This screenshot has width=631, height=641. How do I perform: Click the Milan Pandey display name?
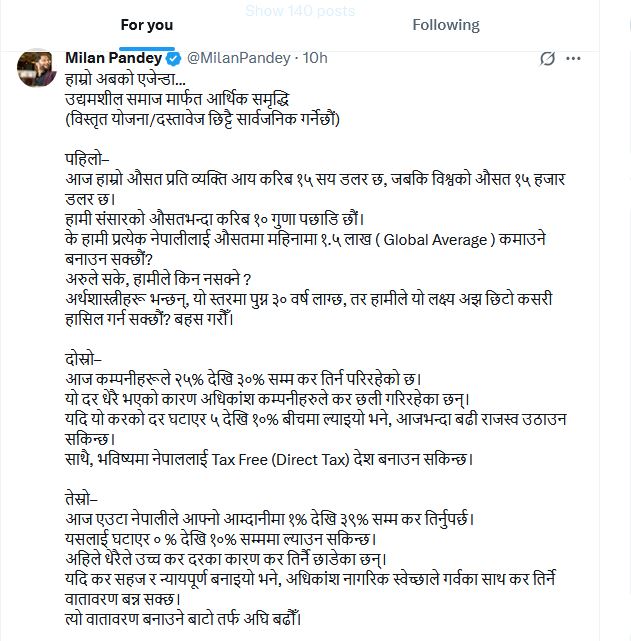coord(113,58)
